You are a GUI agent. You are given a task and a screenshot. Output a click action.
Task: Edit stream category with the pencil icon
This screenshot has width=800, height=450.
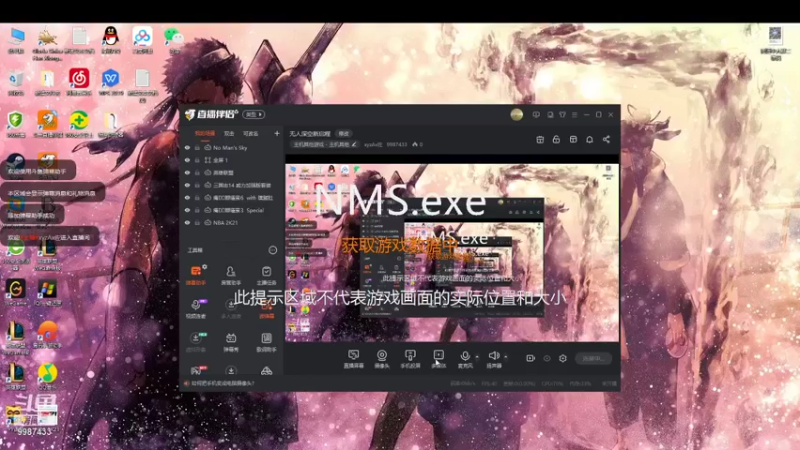[x=354, y=144]
